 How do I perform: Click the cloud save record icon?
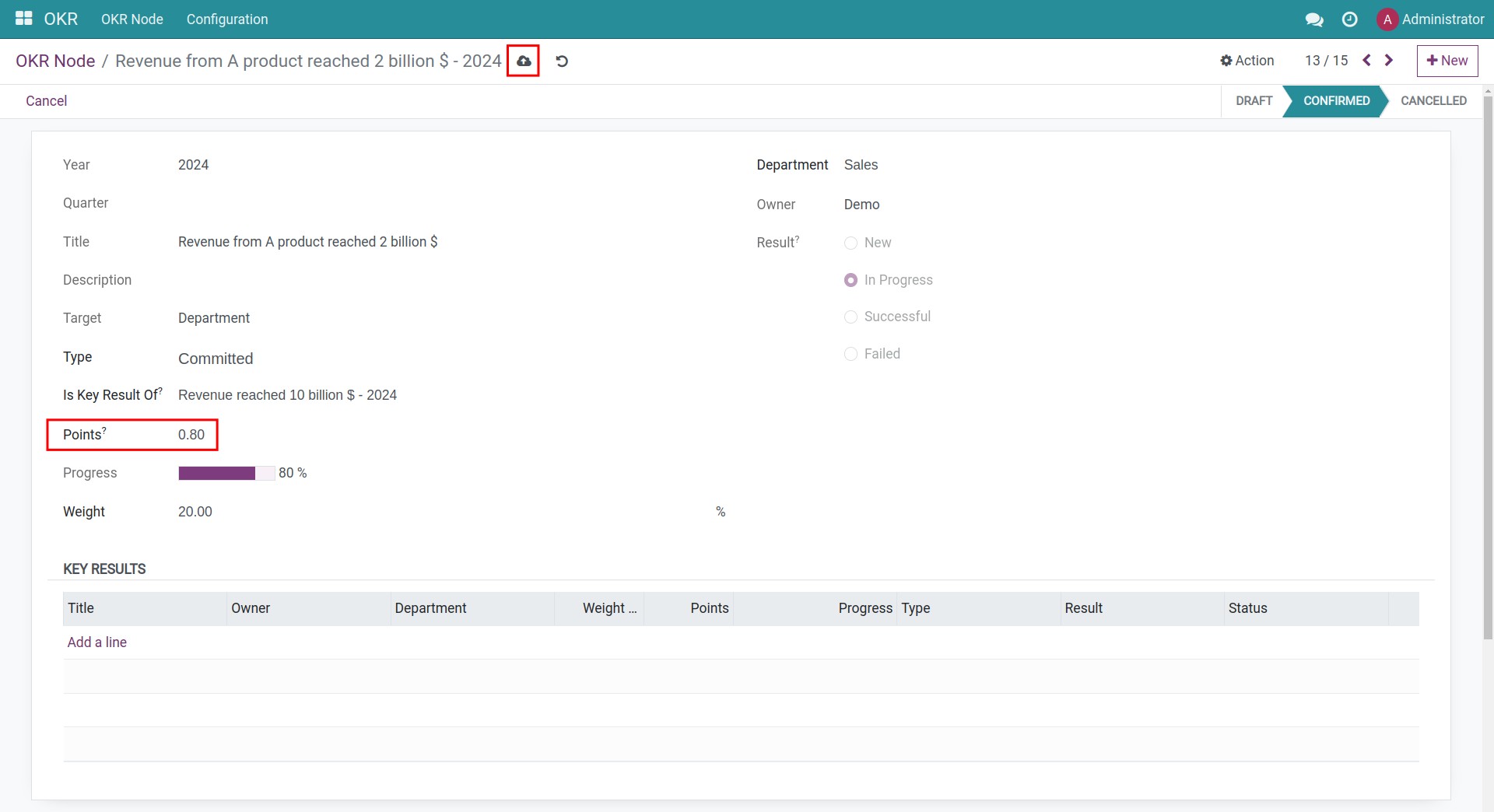coord(524,61)
